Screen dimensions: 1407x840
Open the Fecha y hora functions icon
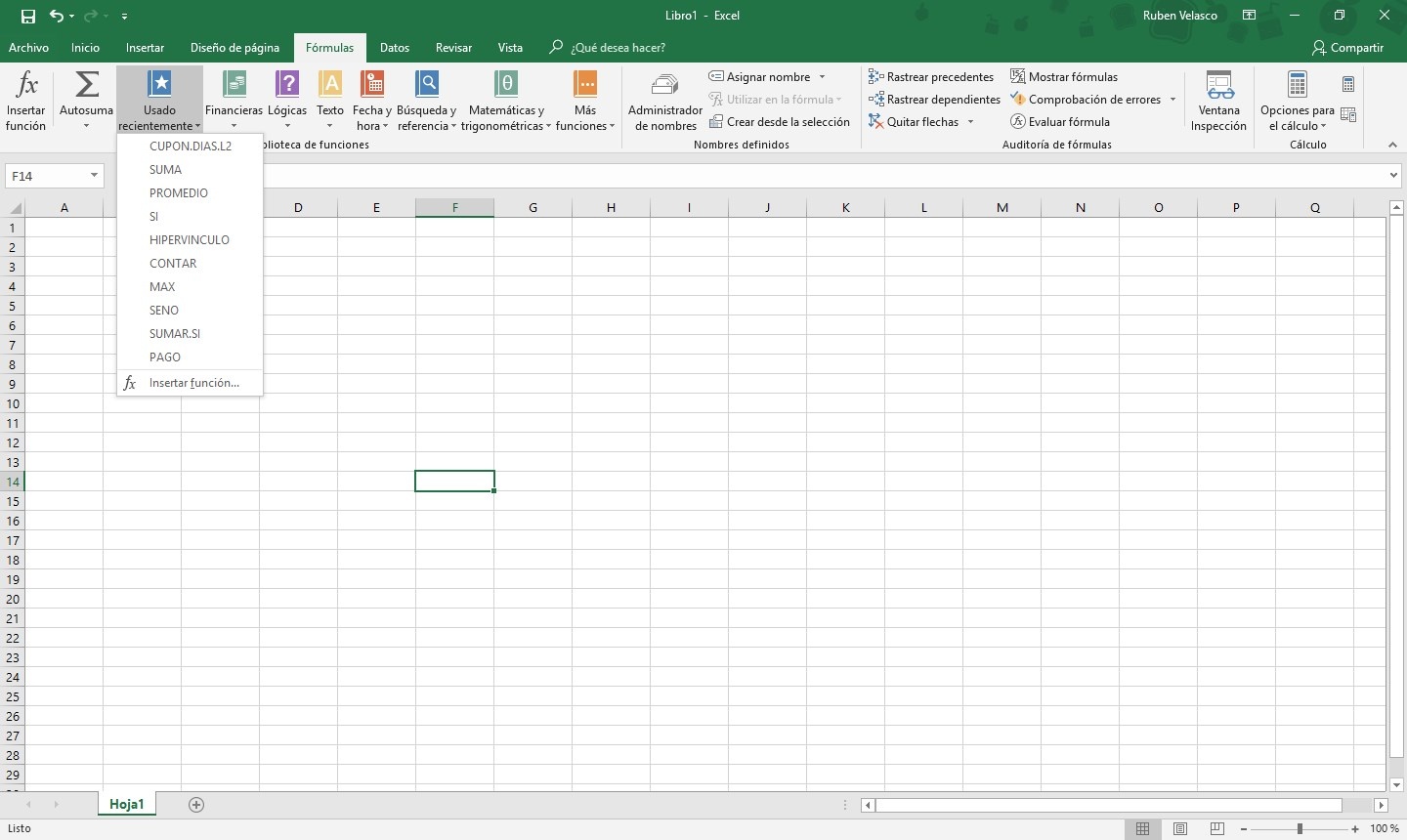(x=371, y=85)
